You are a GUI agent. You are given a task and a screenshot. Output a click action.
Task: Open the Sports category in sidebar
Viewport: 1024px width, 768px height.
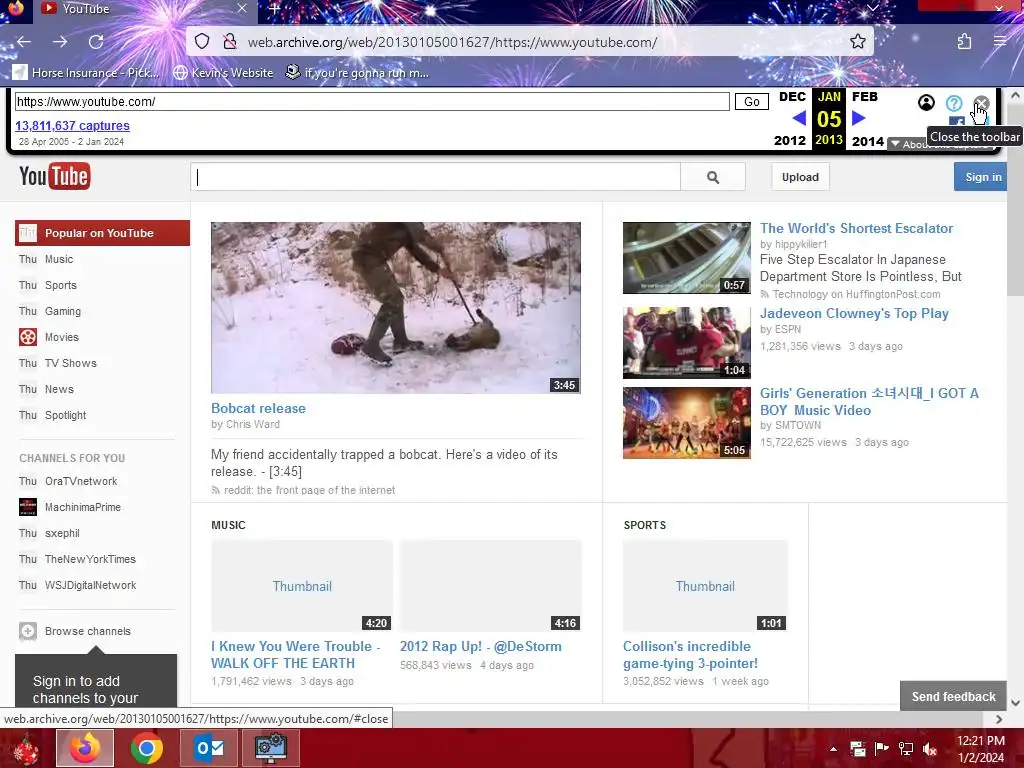(61, 285)
